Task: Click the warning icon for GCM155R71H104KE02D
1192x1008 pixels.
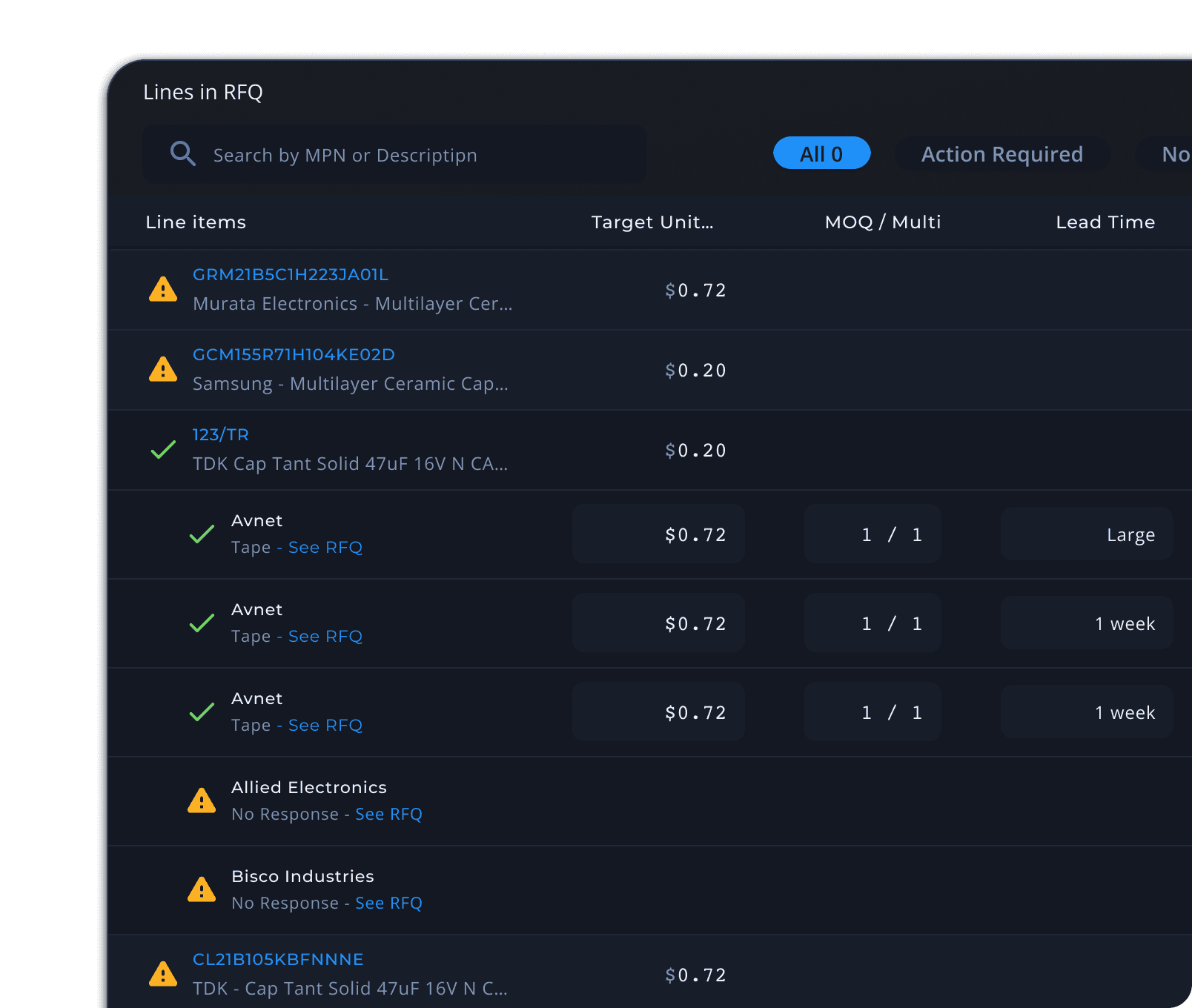Action: 163,369
